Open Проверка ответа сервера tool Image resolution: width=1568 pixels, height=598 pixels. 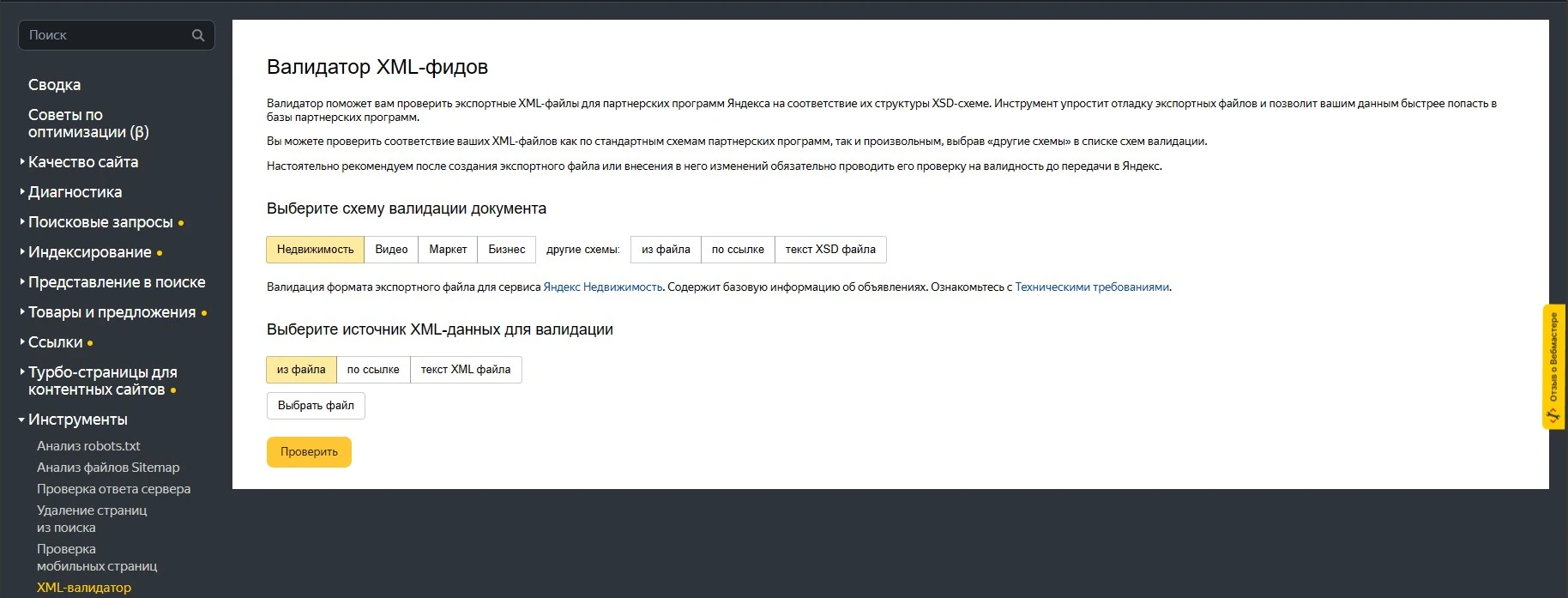click(113, 489)
